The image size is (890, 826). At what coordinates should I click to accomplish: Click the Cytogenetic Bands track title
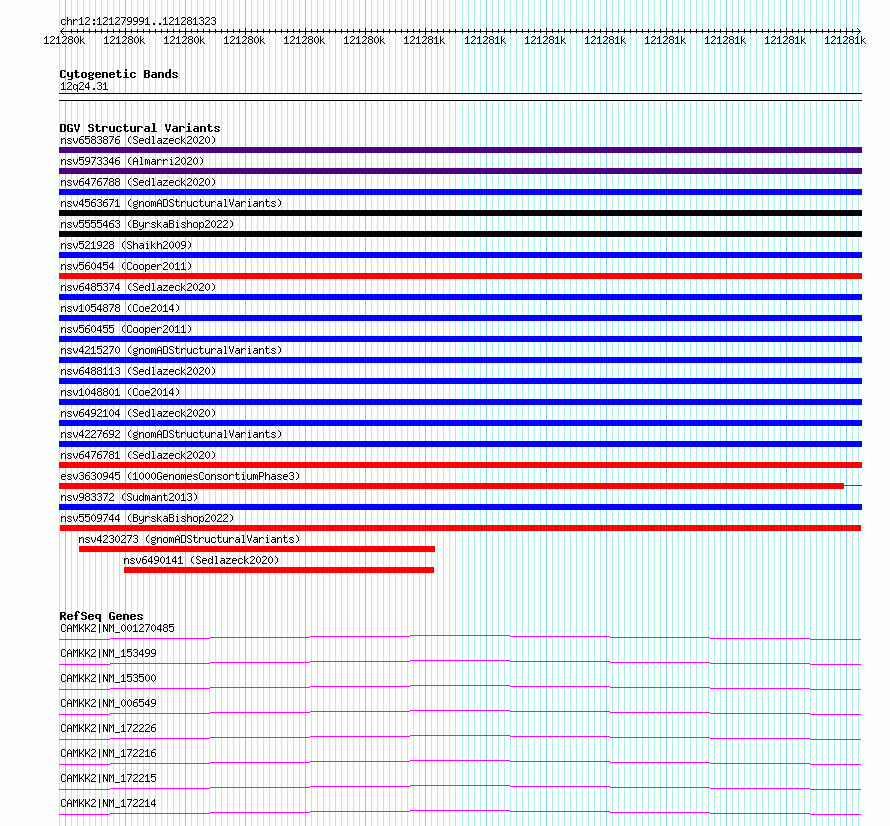pyautogui.click(x=119, y=74)
